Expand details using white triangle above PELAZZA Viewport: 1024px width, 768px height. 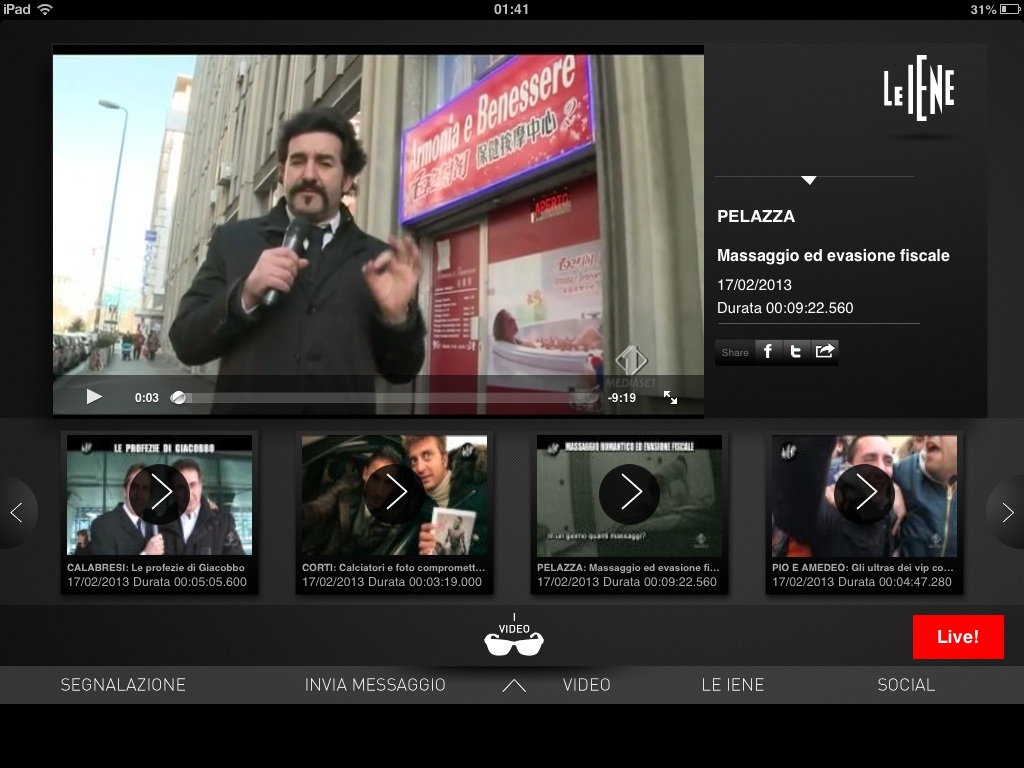point(809,180)
